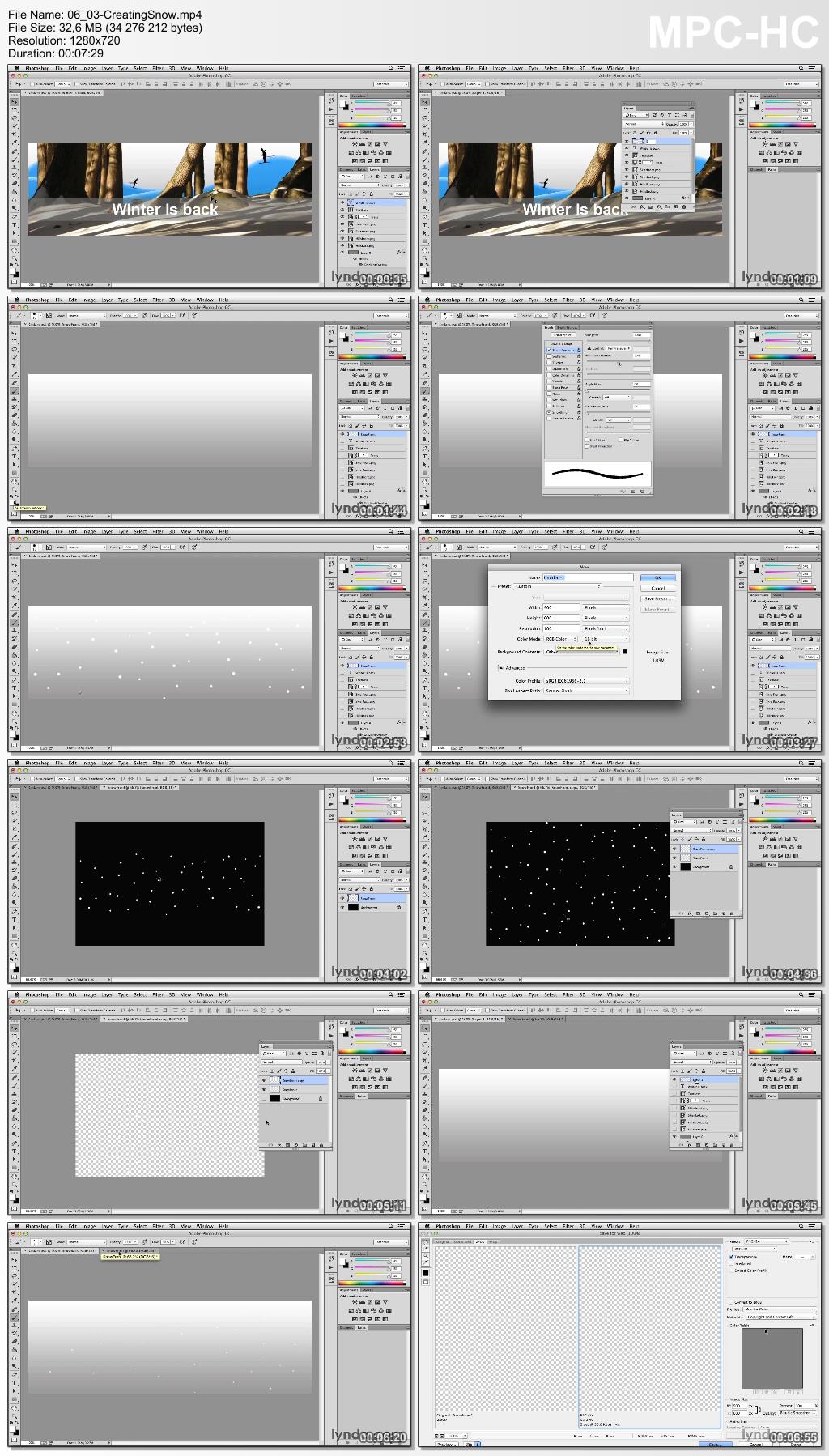Select the Pen tool in the 00:04:02 frame
The height and width of the screenshot is (1456, 829).
click(x=15, y=912)
